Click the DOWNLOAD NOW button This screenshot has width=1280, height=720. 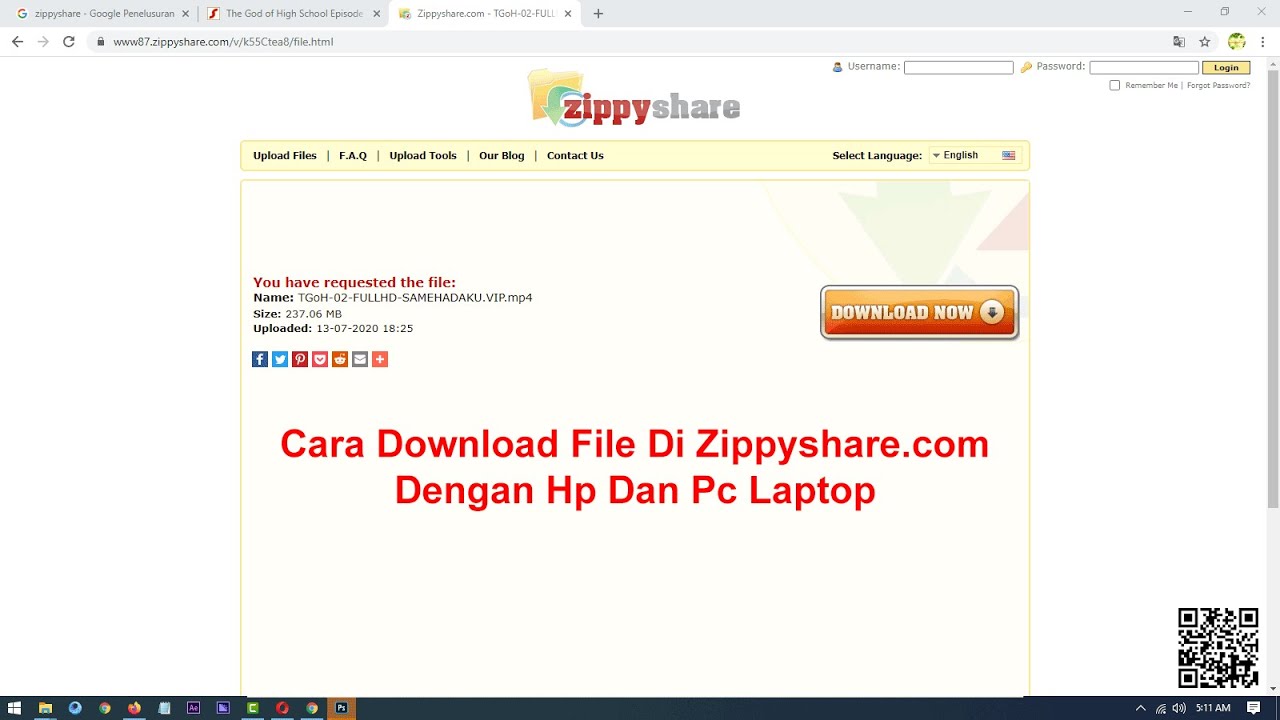(919, 312)
